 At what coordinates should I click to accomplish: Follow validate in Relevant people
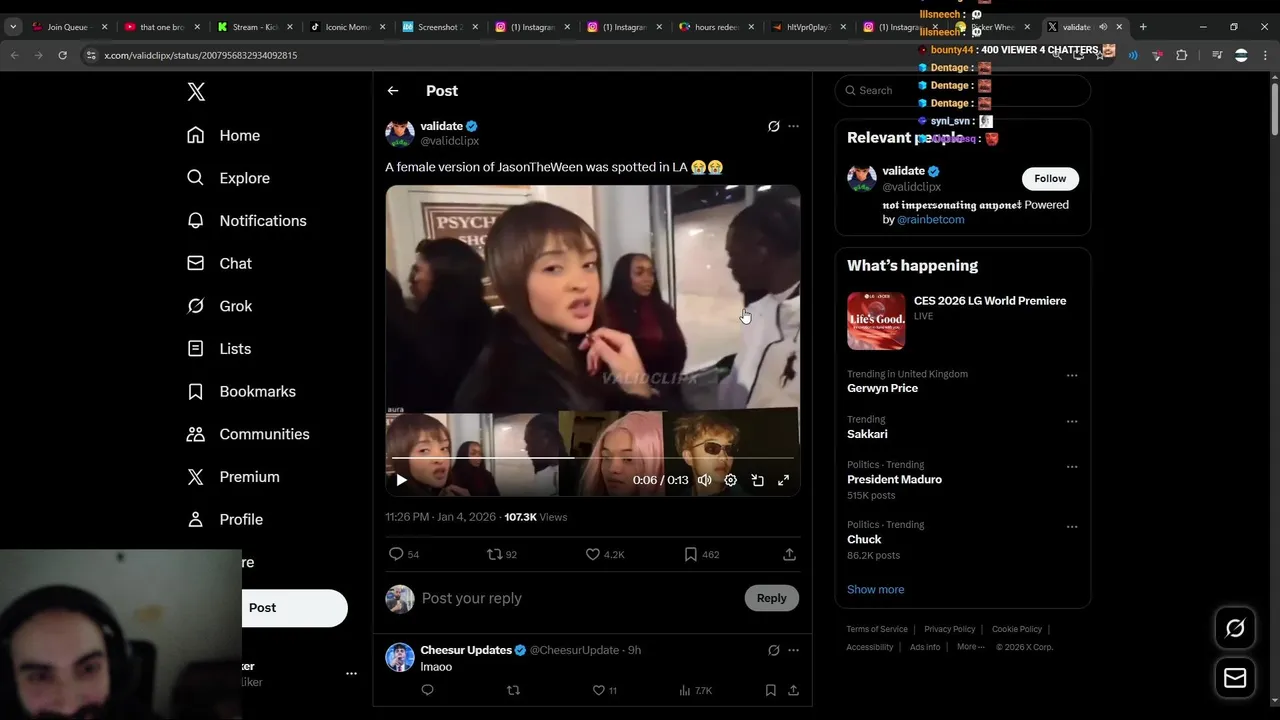pos(1050,178)
